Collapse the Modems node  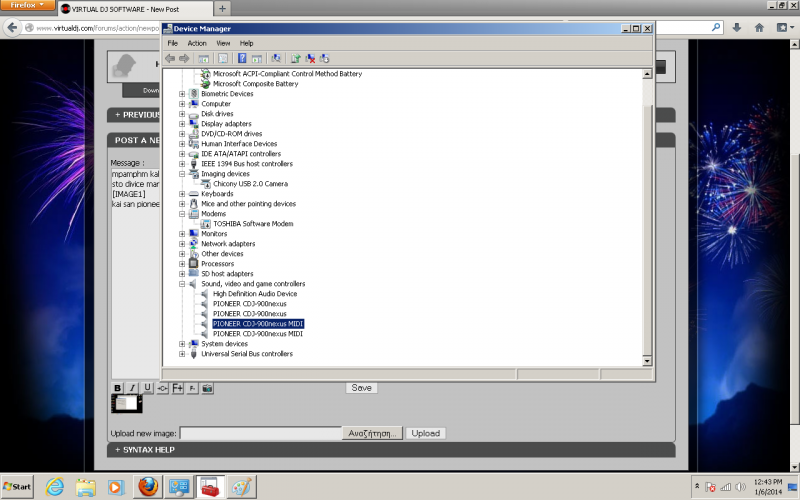(182, 214)
